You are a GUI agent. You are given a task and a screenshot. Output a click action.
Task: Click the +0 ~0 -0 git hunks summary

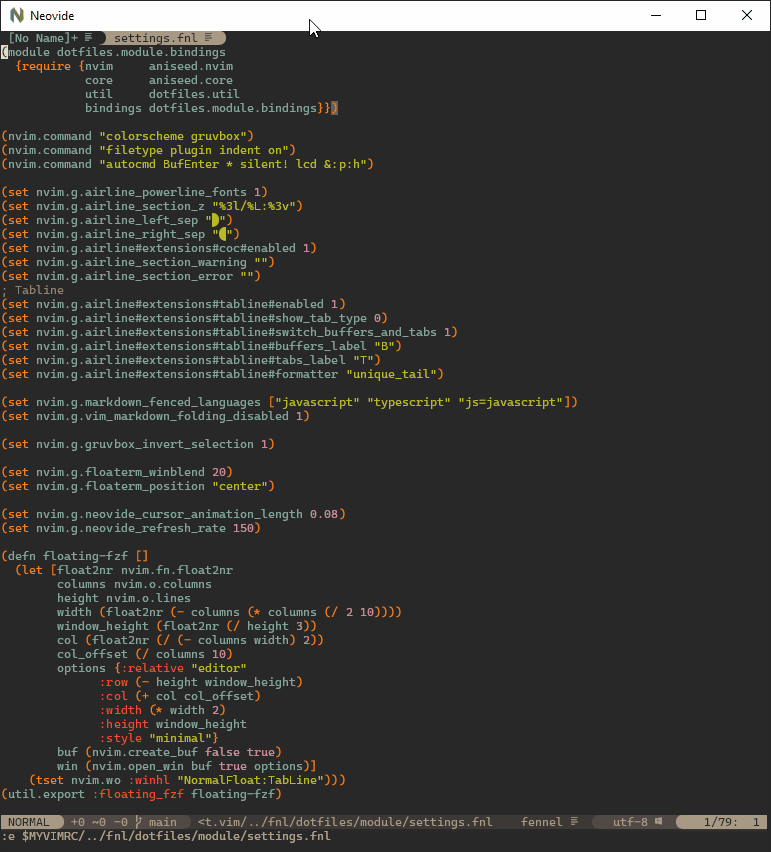tap(99, 822)
